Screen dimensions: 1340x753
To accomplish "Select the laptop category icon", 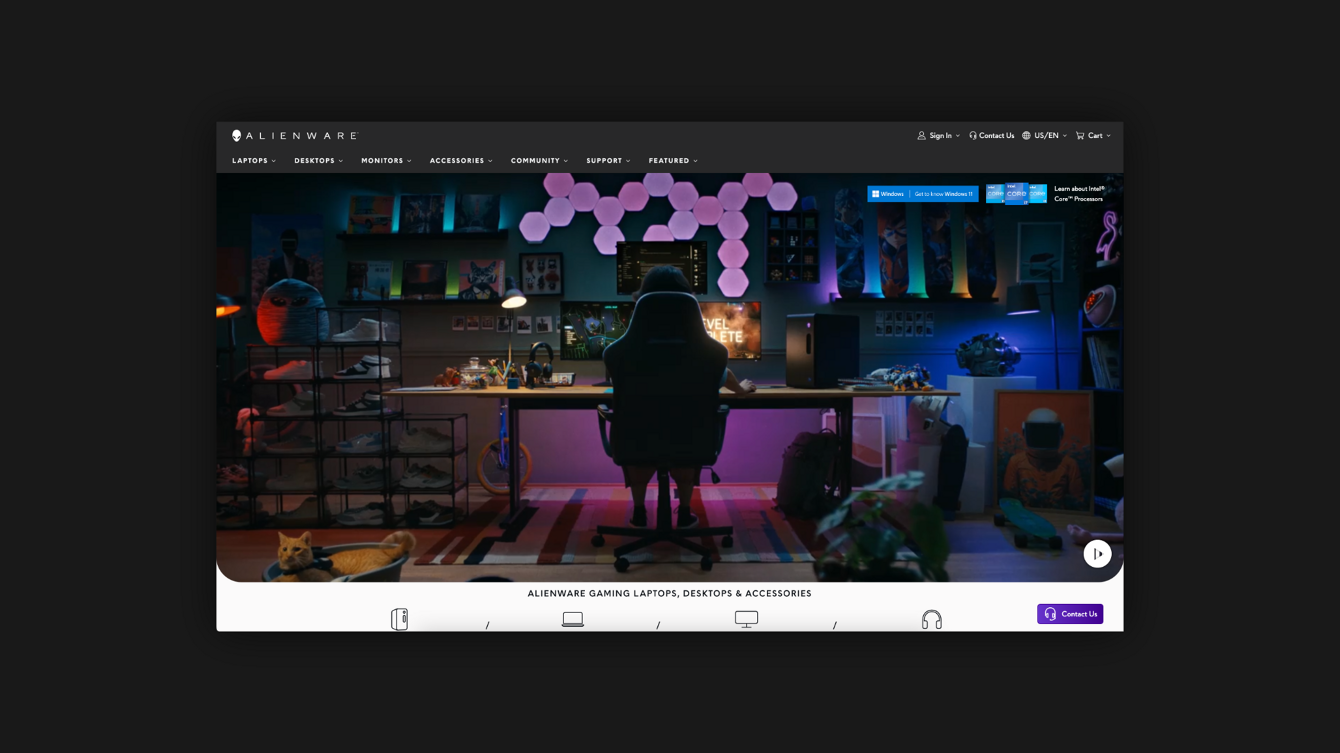I will click(572, 620).
